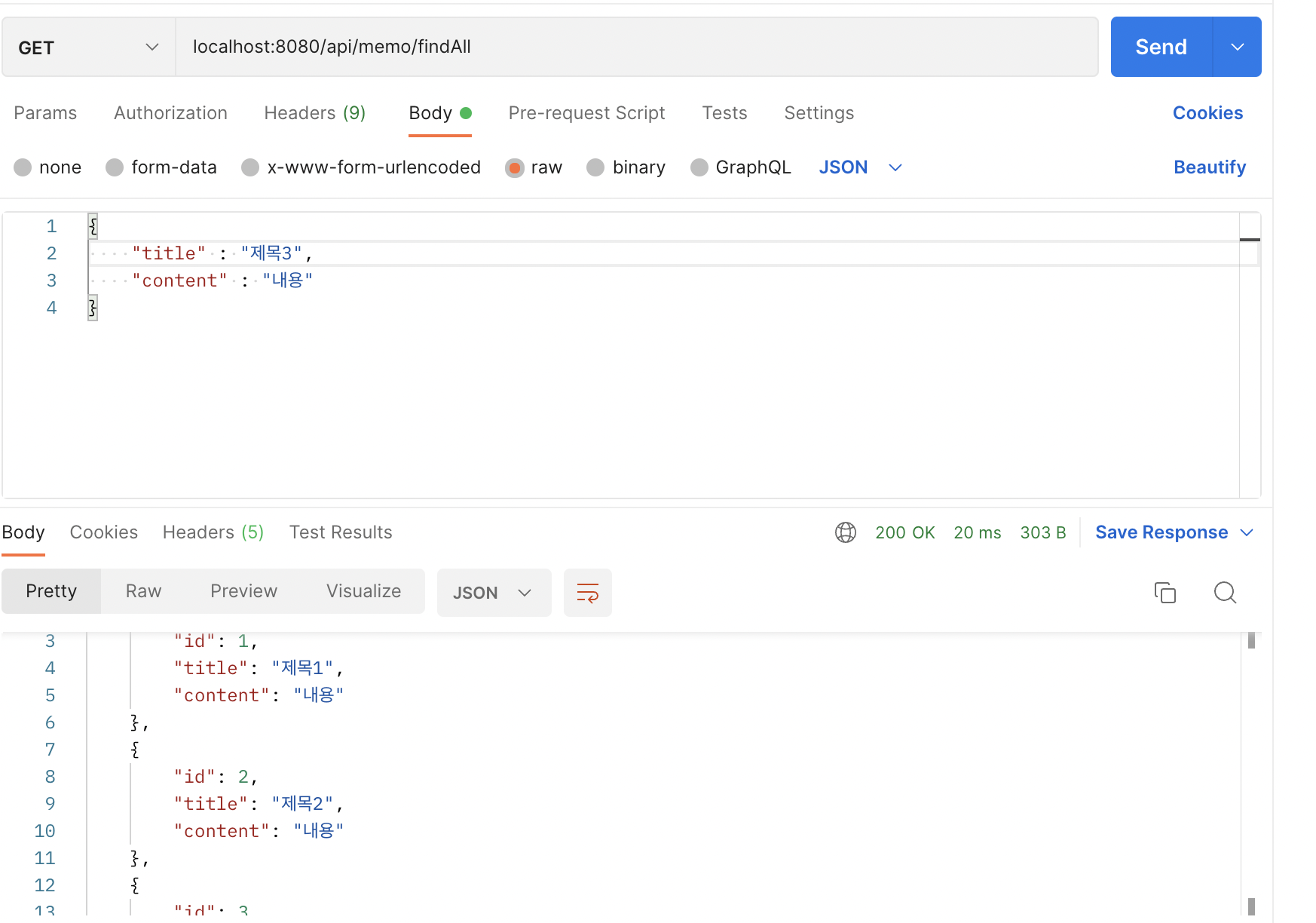Switch response view to Visualize
The height and width of the screenshot is (923, 1316).
pyautogui.click(x=363, y=591)
